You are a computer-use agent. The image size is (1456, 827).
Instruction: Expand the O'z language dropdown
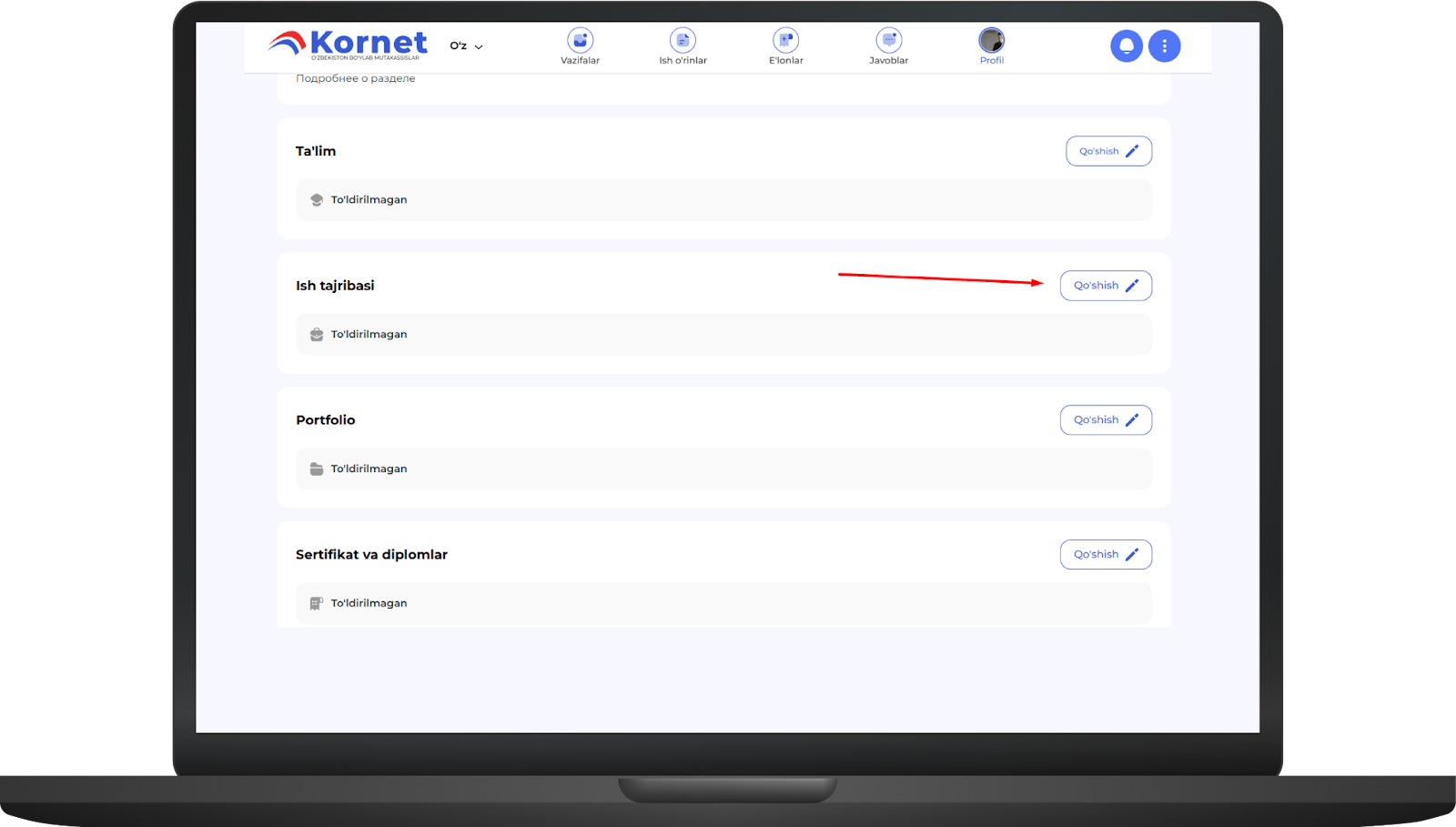pyautogui.click(x=466, y=46)
